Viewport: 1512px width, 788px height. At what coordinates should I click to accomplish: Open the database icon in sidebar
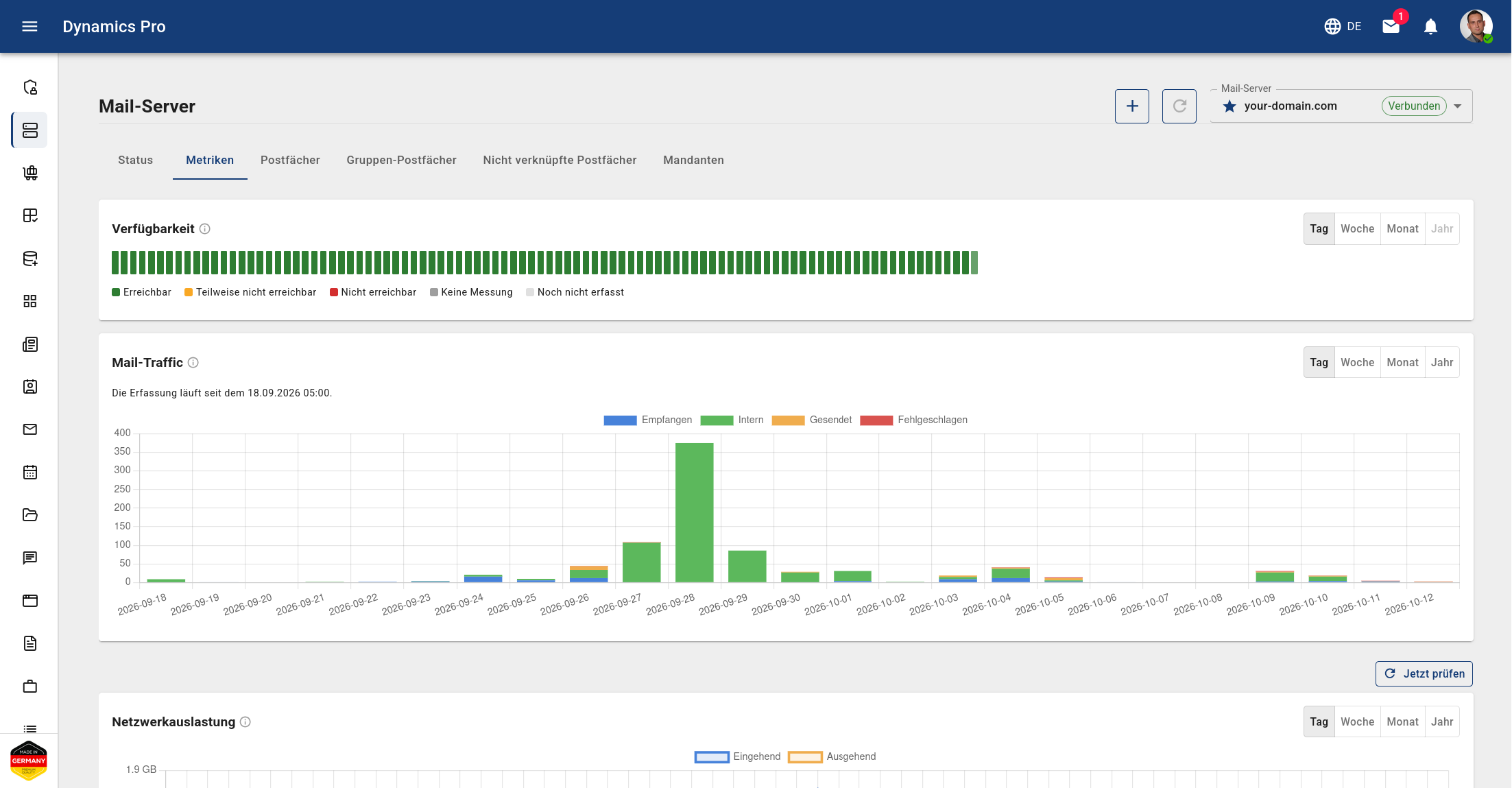coord(30,259)
